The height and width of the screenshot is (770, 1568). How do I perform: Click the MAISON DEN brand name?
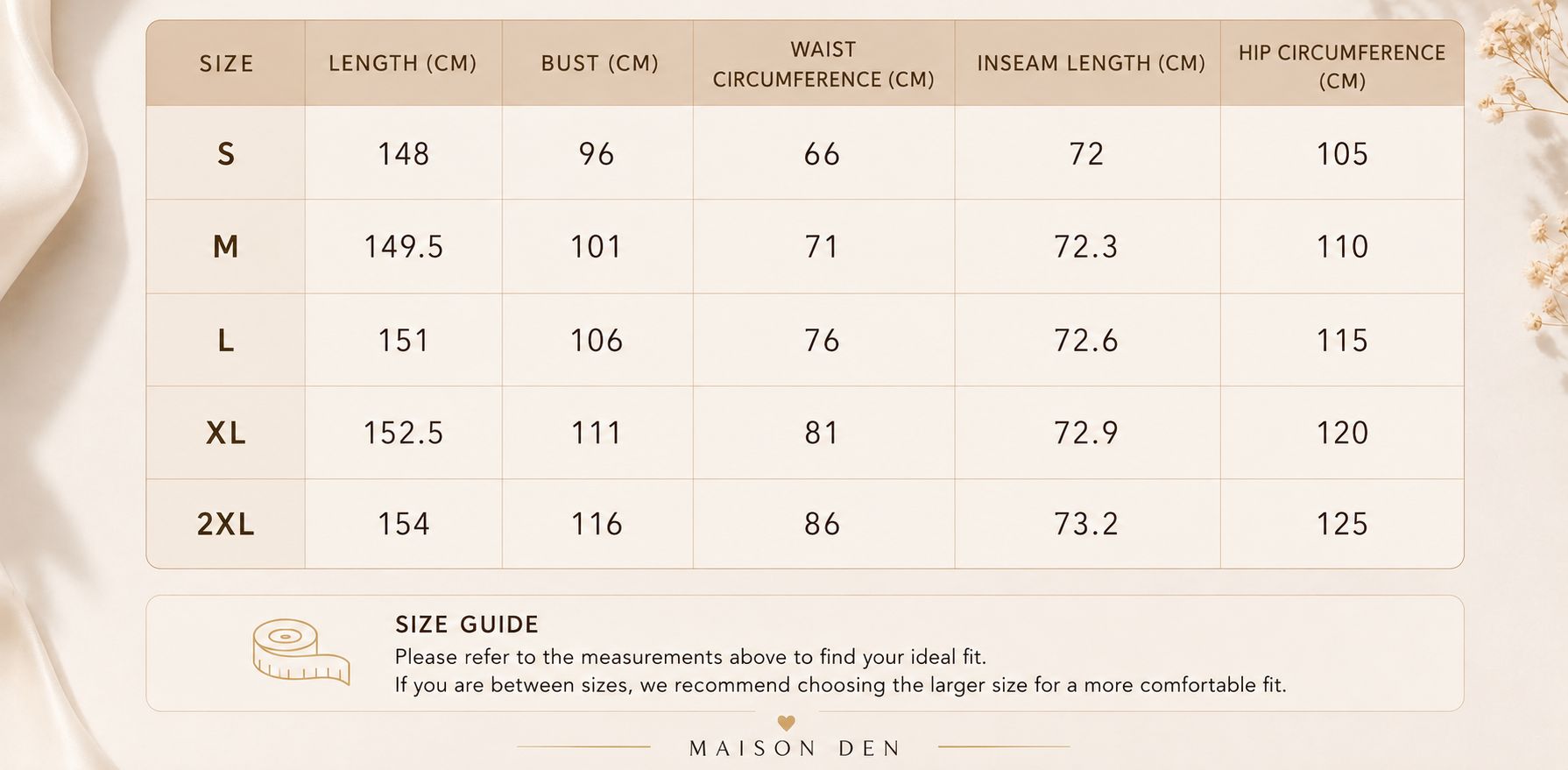[x=795, y=749]
